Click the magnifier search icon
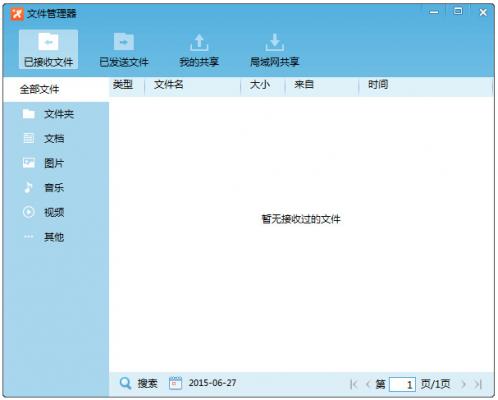Screen dimensions: 498x400 point(125,383)
